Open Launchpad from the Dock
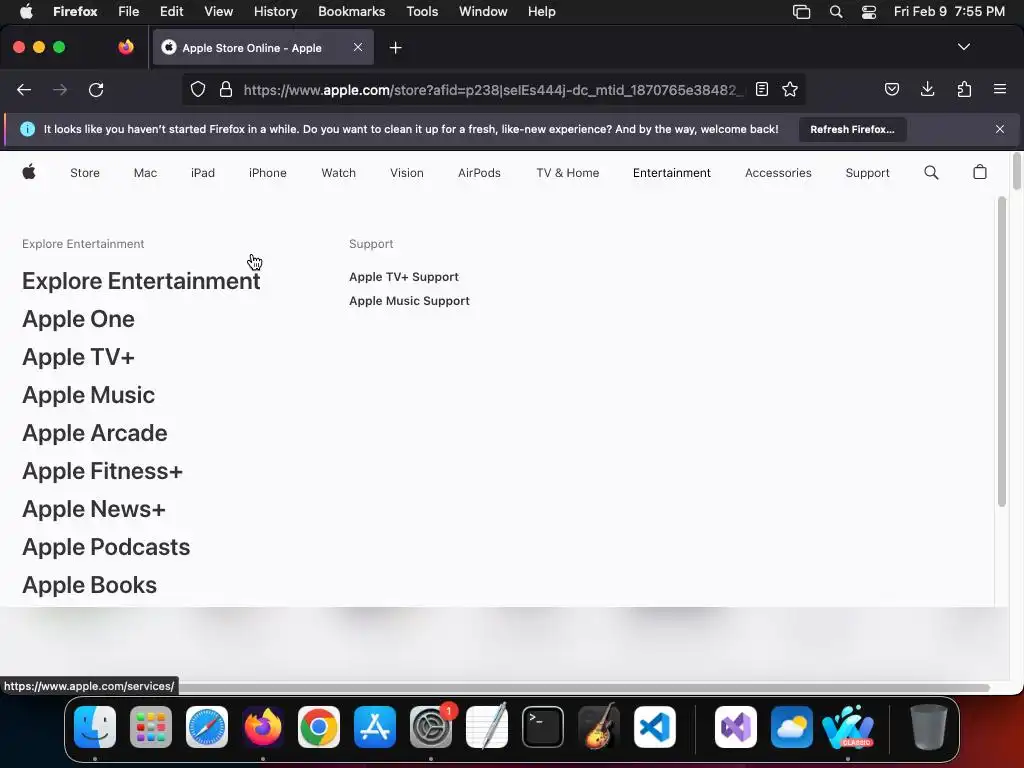 tap(151, 727)
